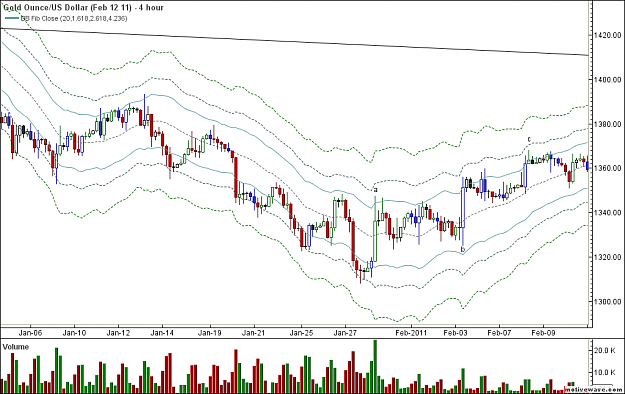Click the tallest green volume bar

[x=375, y=367]
